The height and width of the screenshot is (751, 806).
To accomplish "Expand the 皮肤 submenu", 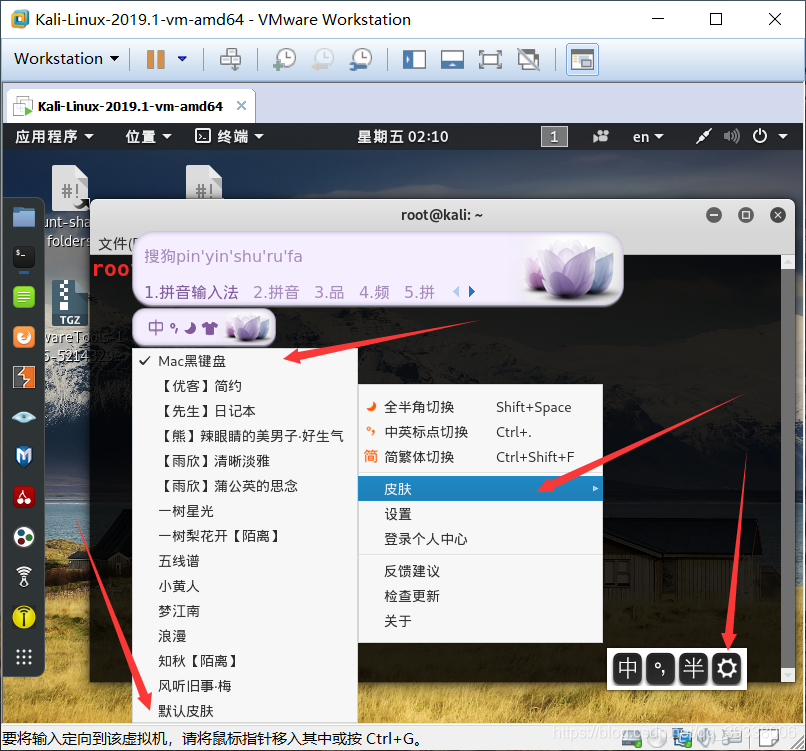I will click(x=480, y=488).
